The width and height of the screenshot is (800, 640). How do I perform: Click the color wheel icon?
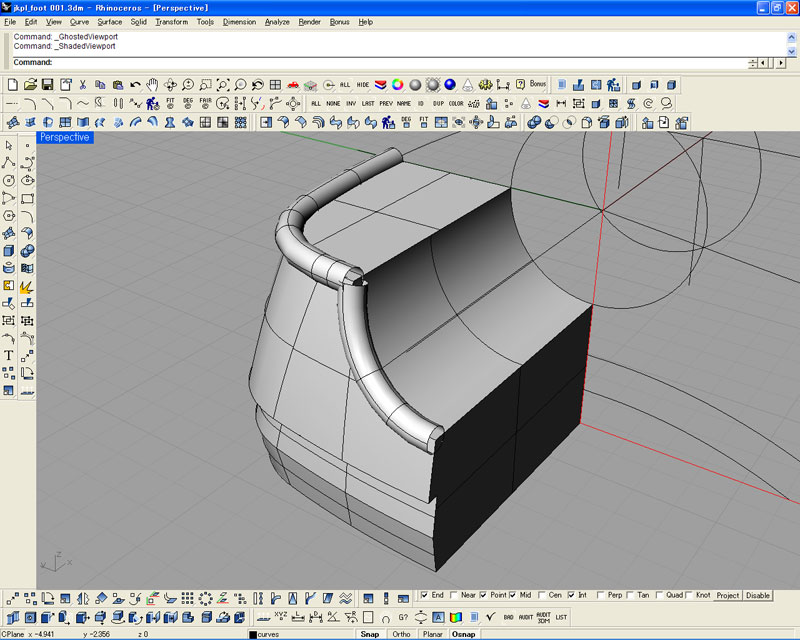pyautogui.click(x=397, y=85)
